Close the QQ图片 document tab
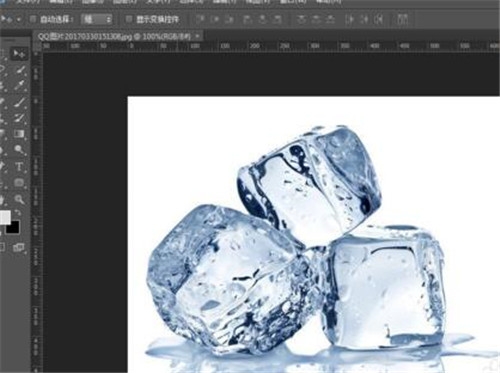 [x=198, y=36]
